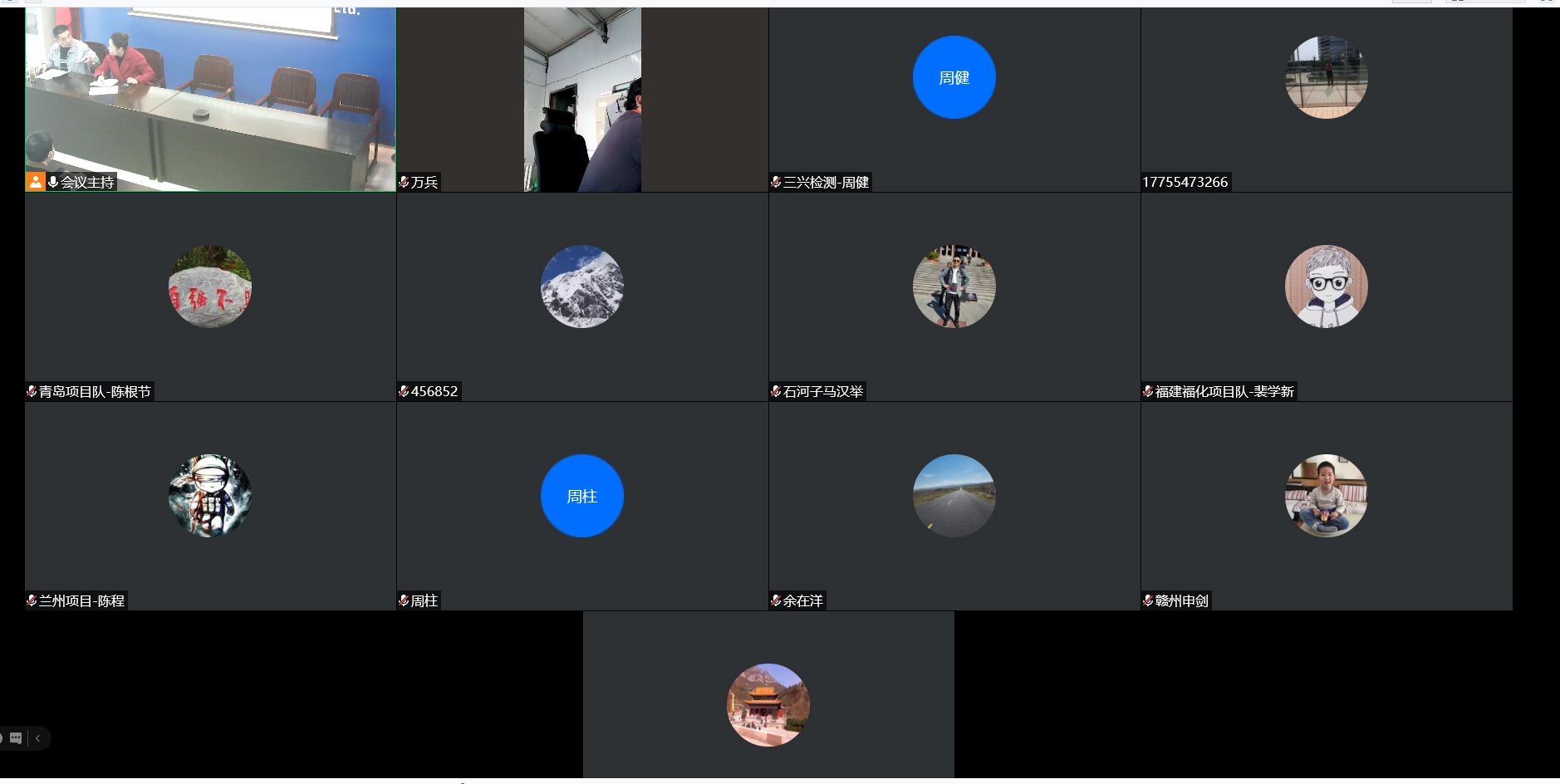Select the cartoon glasses avatar of 裴学新
The image size is (1560, 784).
click(1327, 287)
